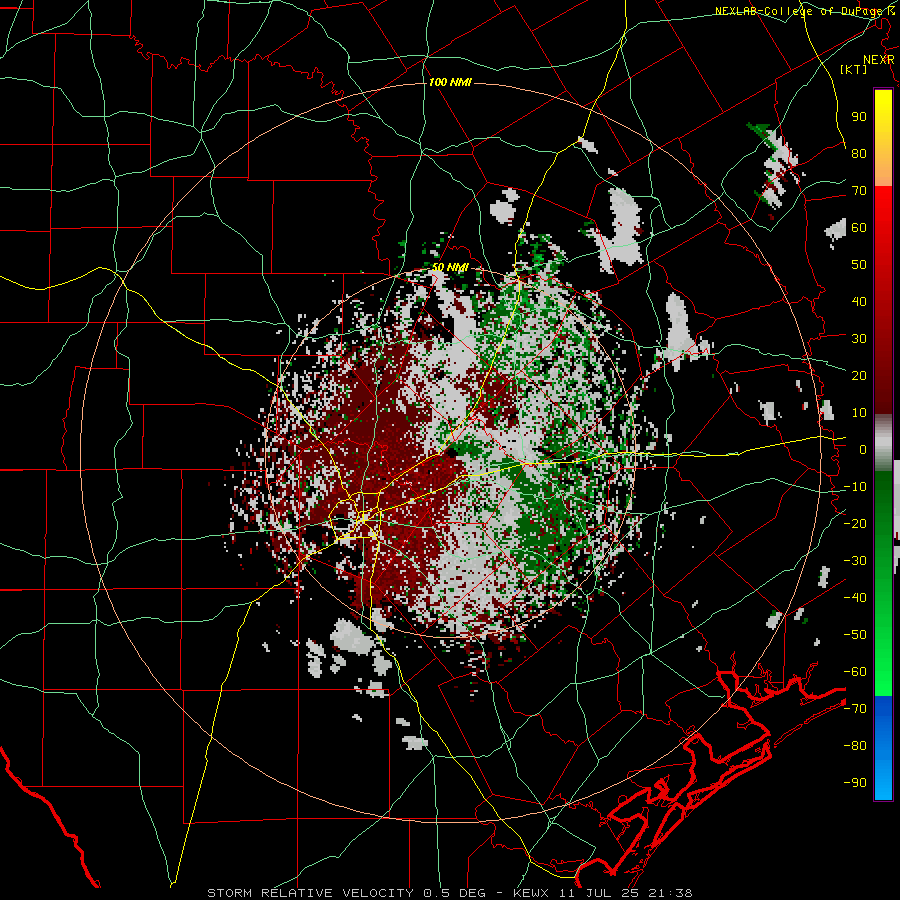Click the -70 value on the colorbar
Viewport: 900px width, 900px height.
pos(855,709)
